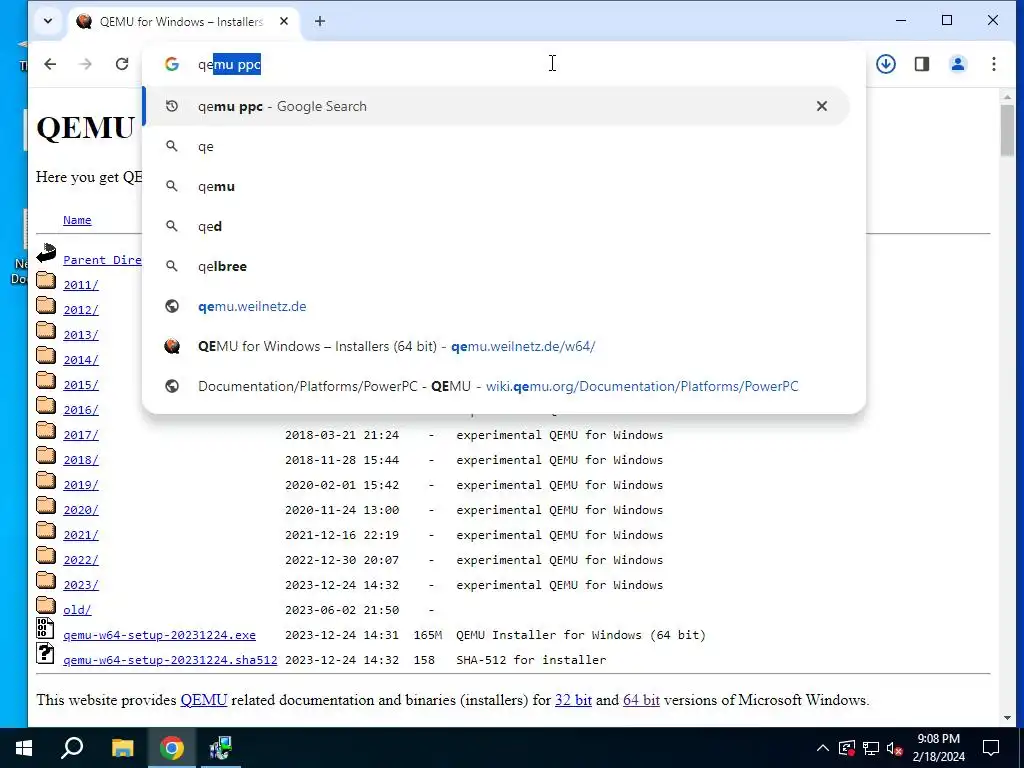The image size is (1024, 768).
Task: Choose the qemu ppc Google Search suggestion
Action: pyautogui.click(x=496, y=106)
